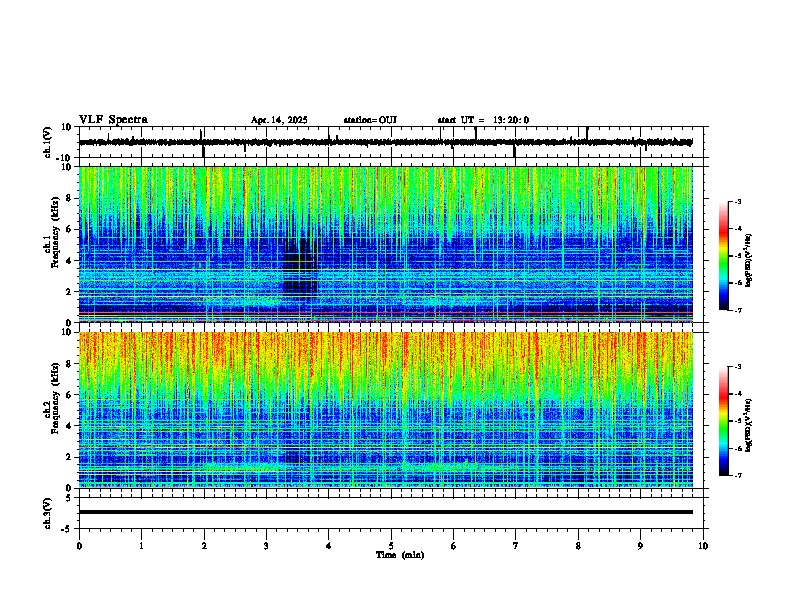Screen dimensions: 792x612
Task: Click the "10" tick on the Time axis
Action: (x=703, y=546)
